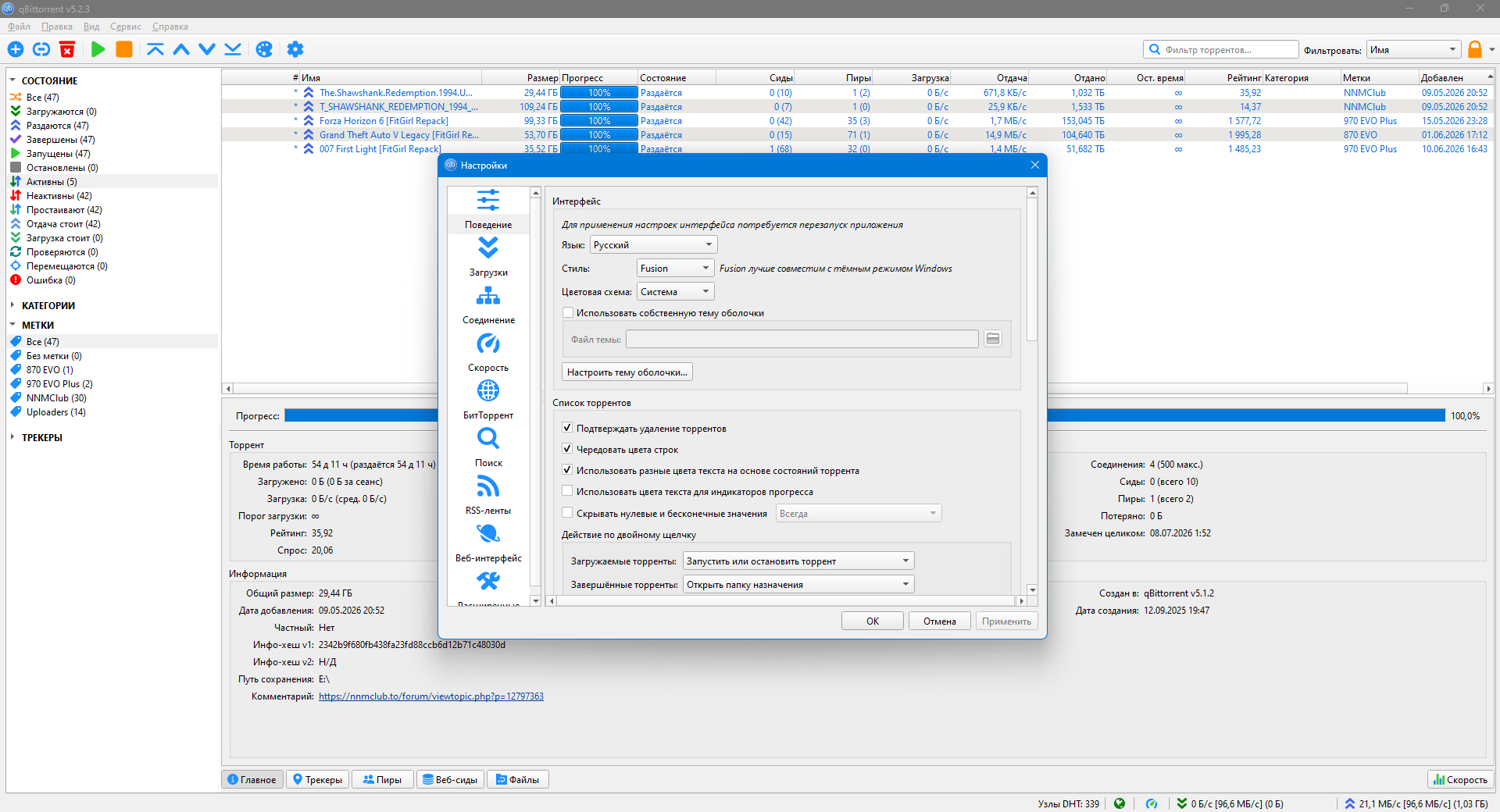
Task: Move torrent to bottom of queue icon
Action: [x=233, y=49]
